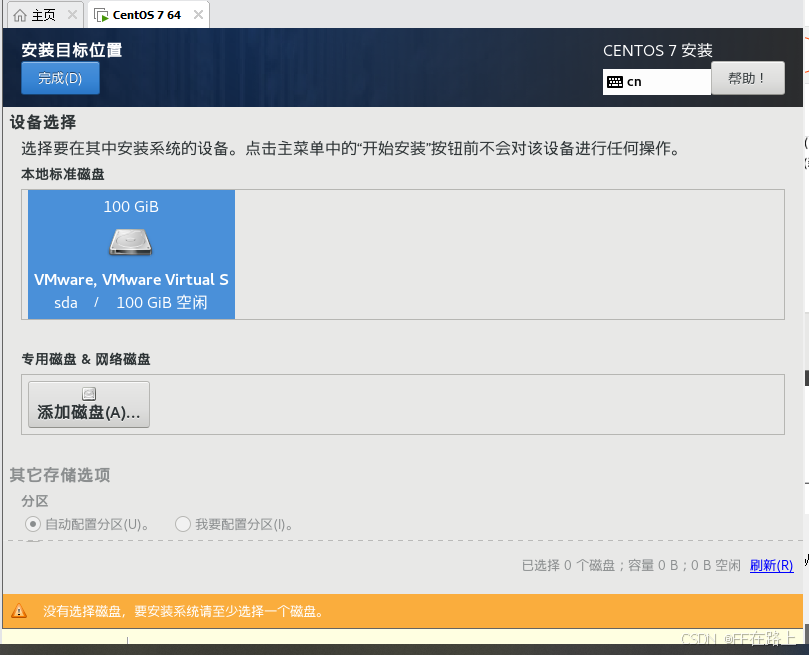Image resolution: width=809 pixels, height=655 pixels.
Task: Click the 刷新(R) refresh link
Action: (x=771, y=565)
